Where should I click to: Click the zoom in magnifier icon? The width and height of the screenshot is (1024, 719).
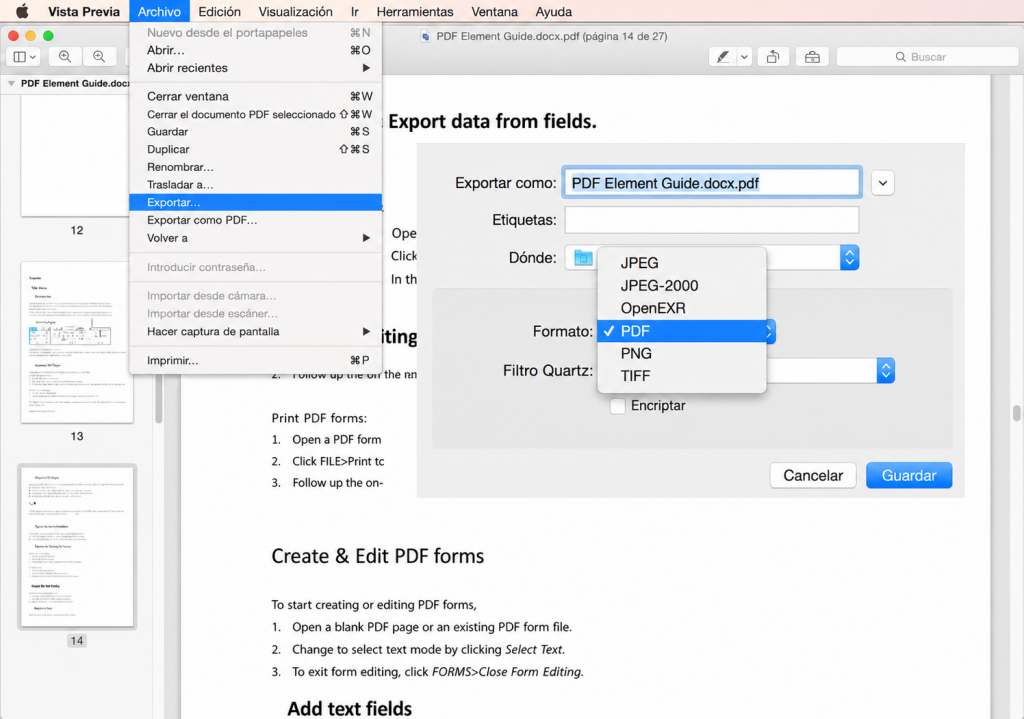pos(99,57)
